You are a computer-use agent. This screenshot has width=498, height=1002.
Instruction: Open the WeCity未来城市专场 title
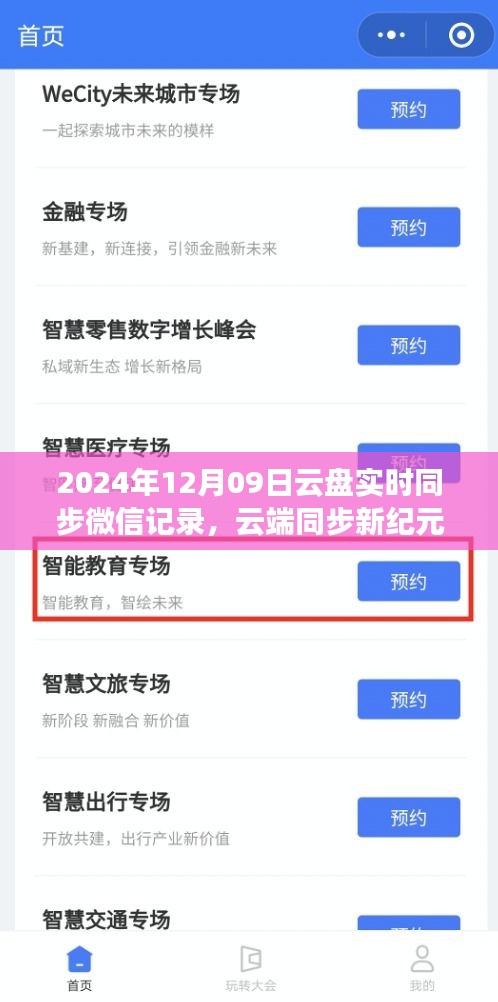point(141,94)
